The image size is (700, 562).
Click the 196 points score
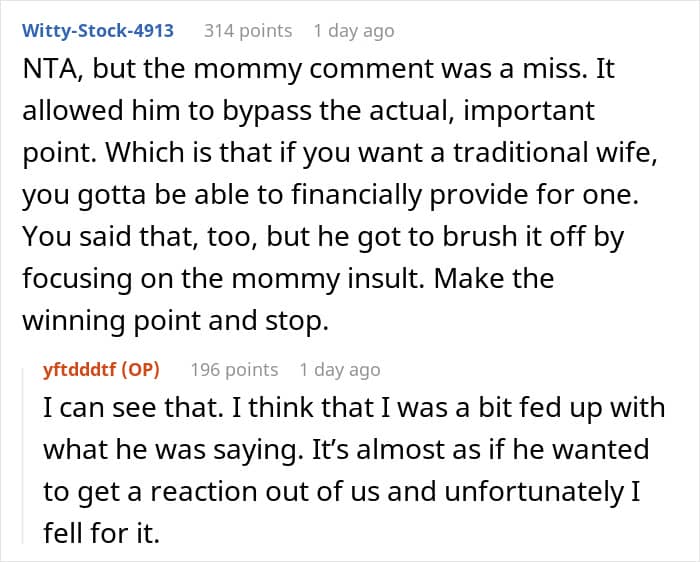[234, 369]
